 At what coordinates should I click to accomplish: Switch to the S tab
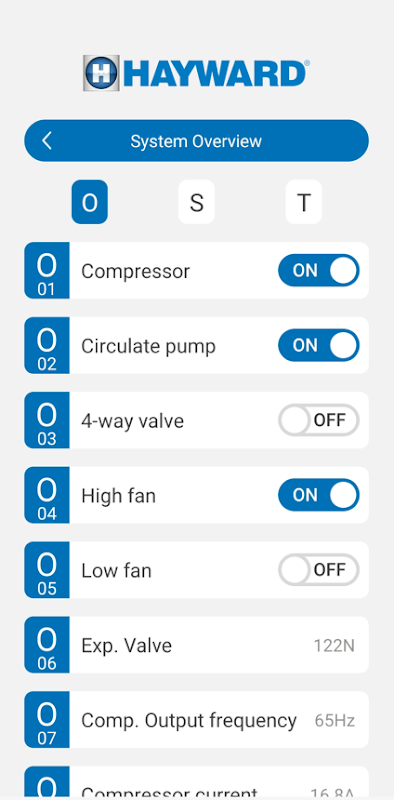click(x=196, y=202)
